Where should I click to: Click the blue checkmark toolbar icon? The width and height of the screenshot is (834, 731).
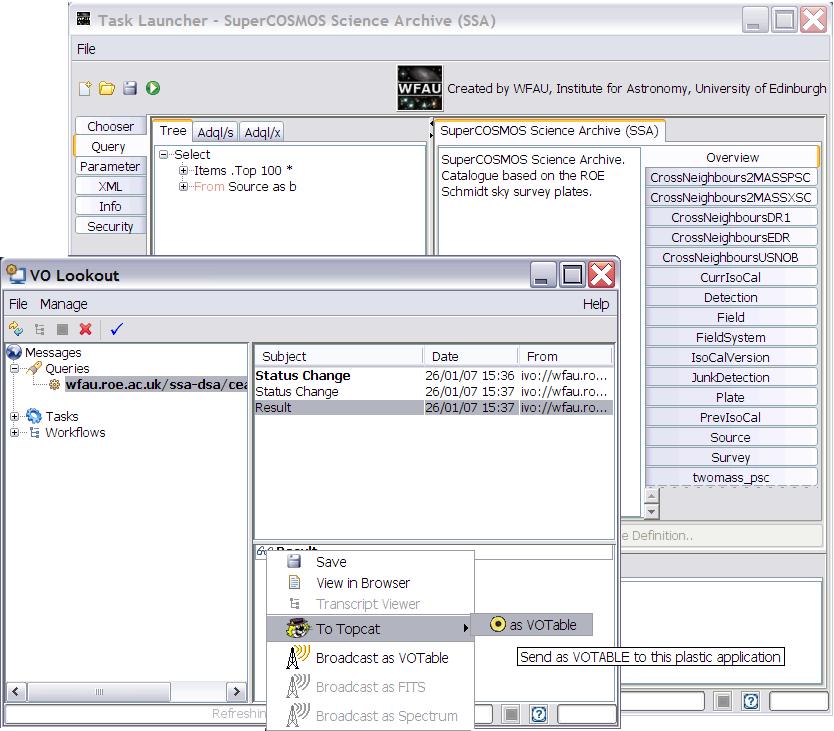tap(116, 328)
